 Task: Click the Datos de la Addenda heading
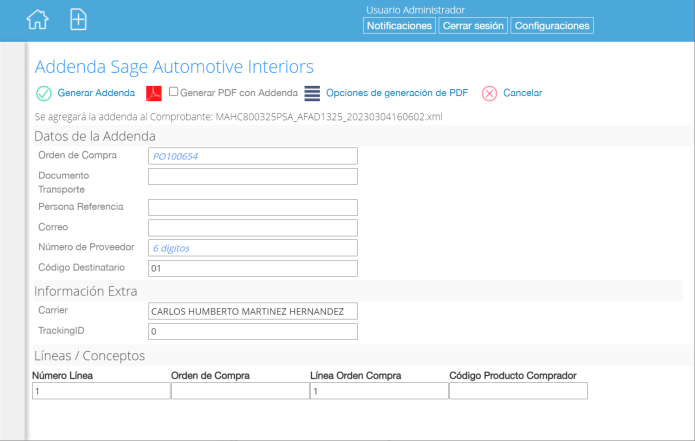[95, 136]
